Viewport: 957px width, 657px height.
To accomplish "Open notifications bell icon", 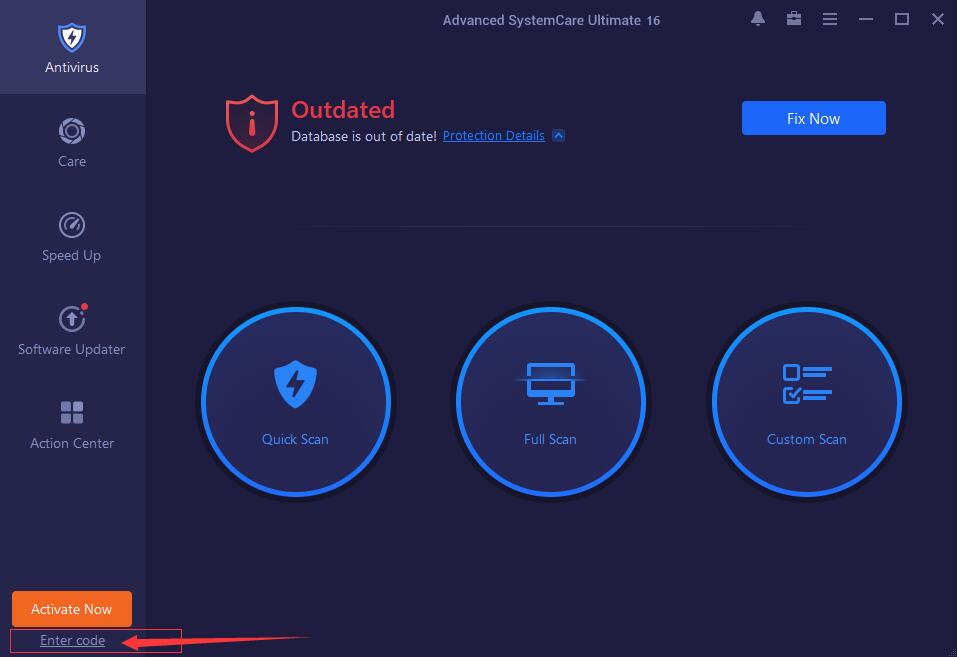I will pyautogui.click(x=758, y=19).
